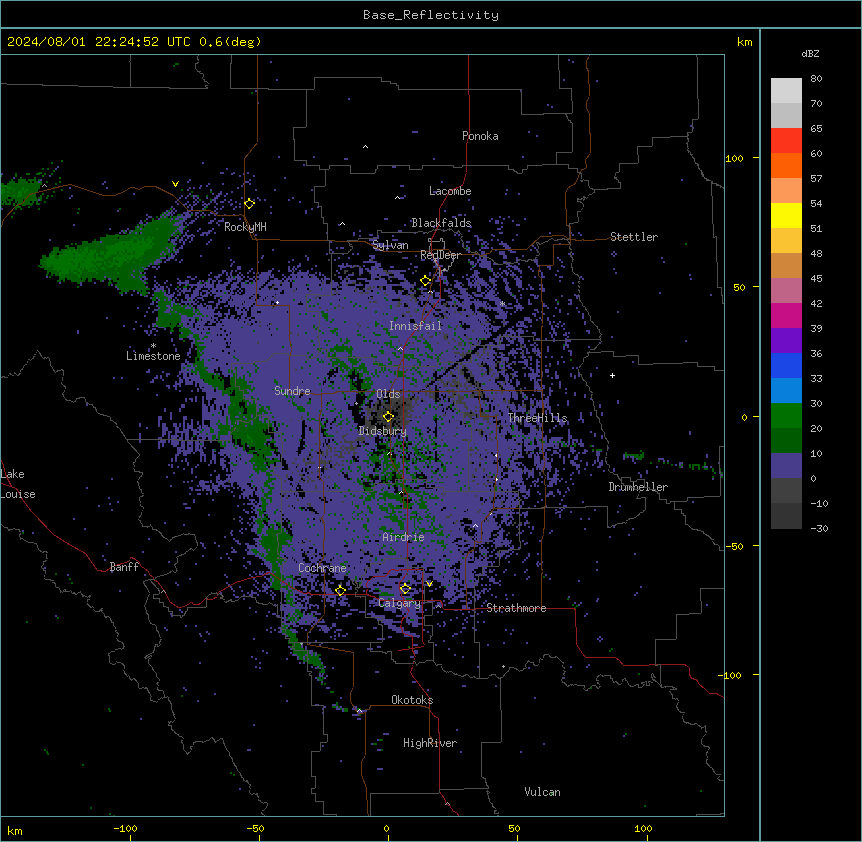
Task: Click the asterisk marker above Limestone
Action: pyautogui.click(x=153, y=346)
